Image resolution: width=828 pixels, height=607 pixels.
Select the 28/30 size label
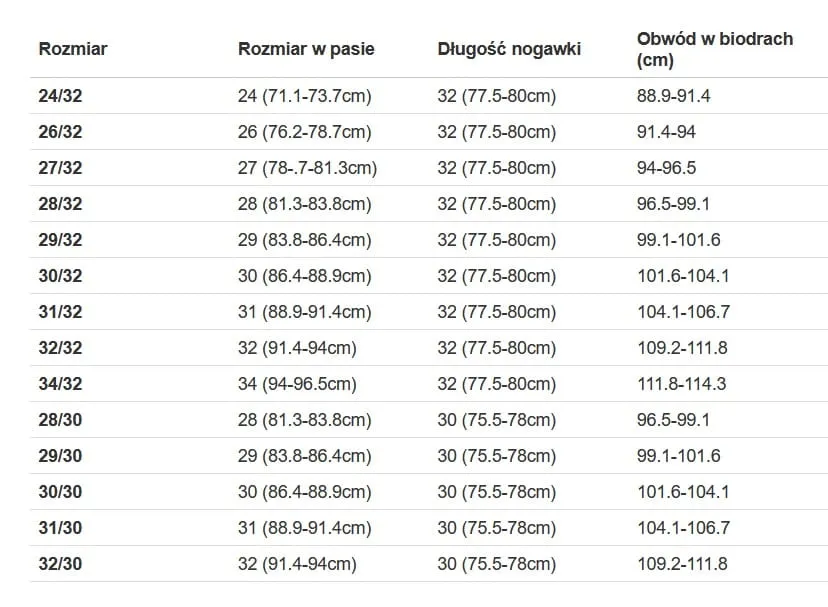[x=60, y=420]
